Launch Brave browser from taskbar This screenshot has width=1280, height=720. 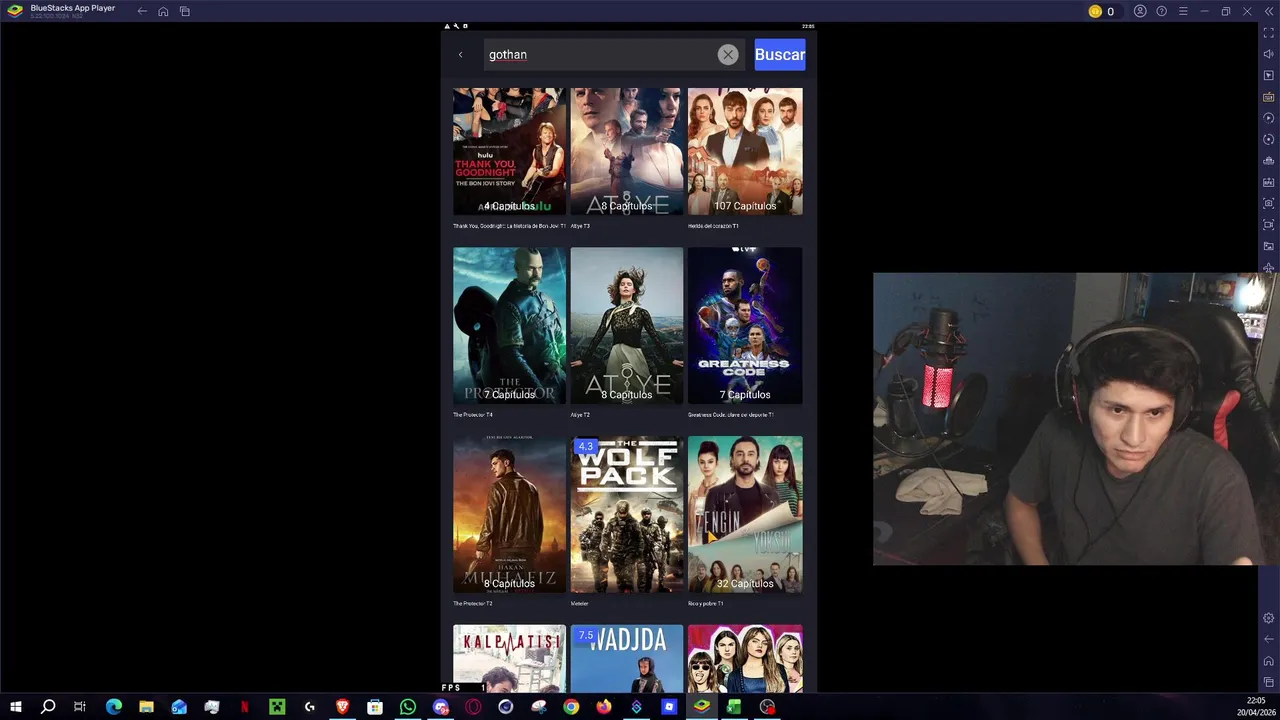click(342, 707)
